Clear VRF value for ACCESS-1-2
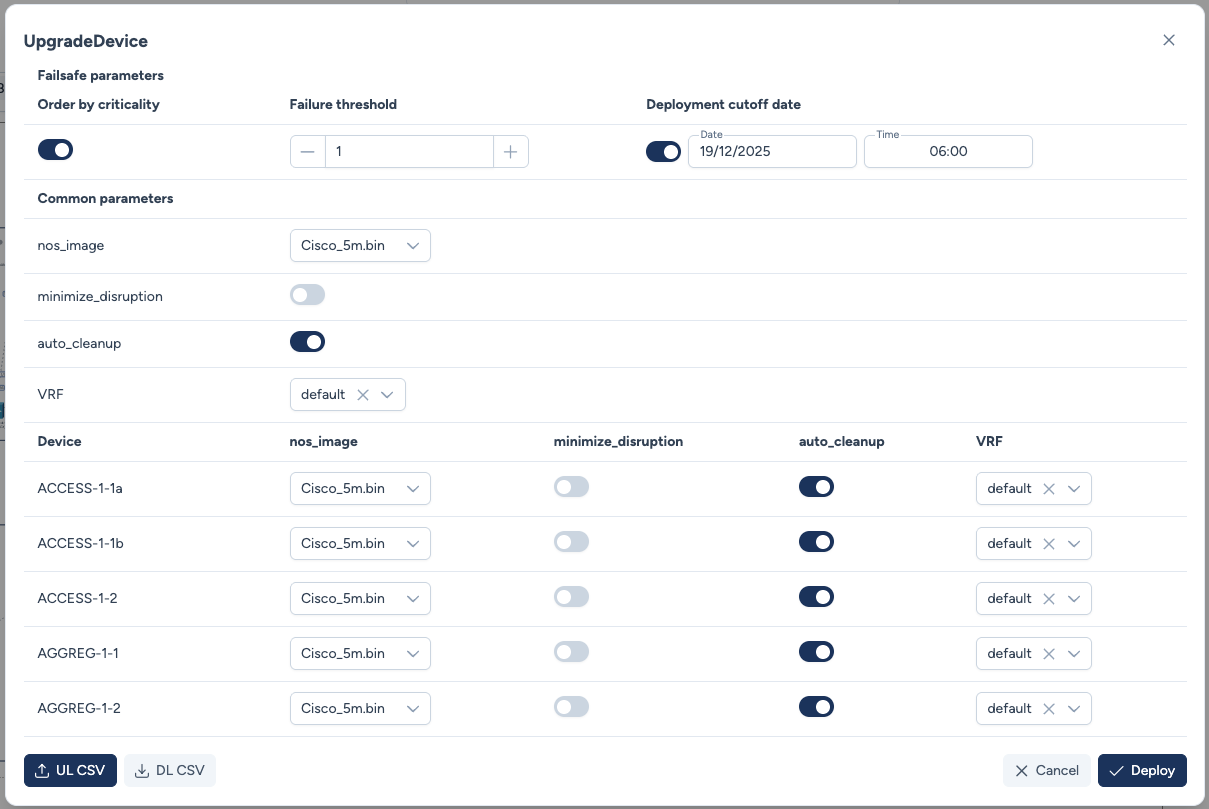 point(1049,599)
